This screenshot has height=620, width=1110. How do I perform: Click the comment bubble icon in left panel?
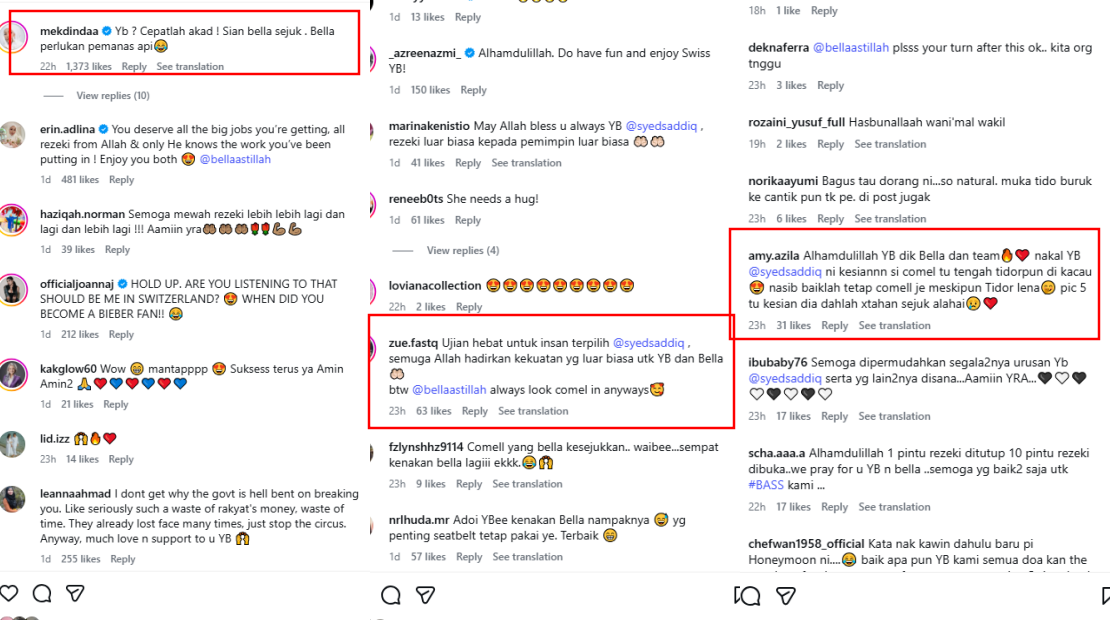pos(42,594)
